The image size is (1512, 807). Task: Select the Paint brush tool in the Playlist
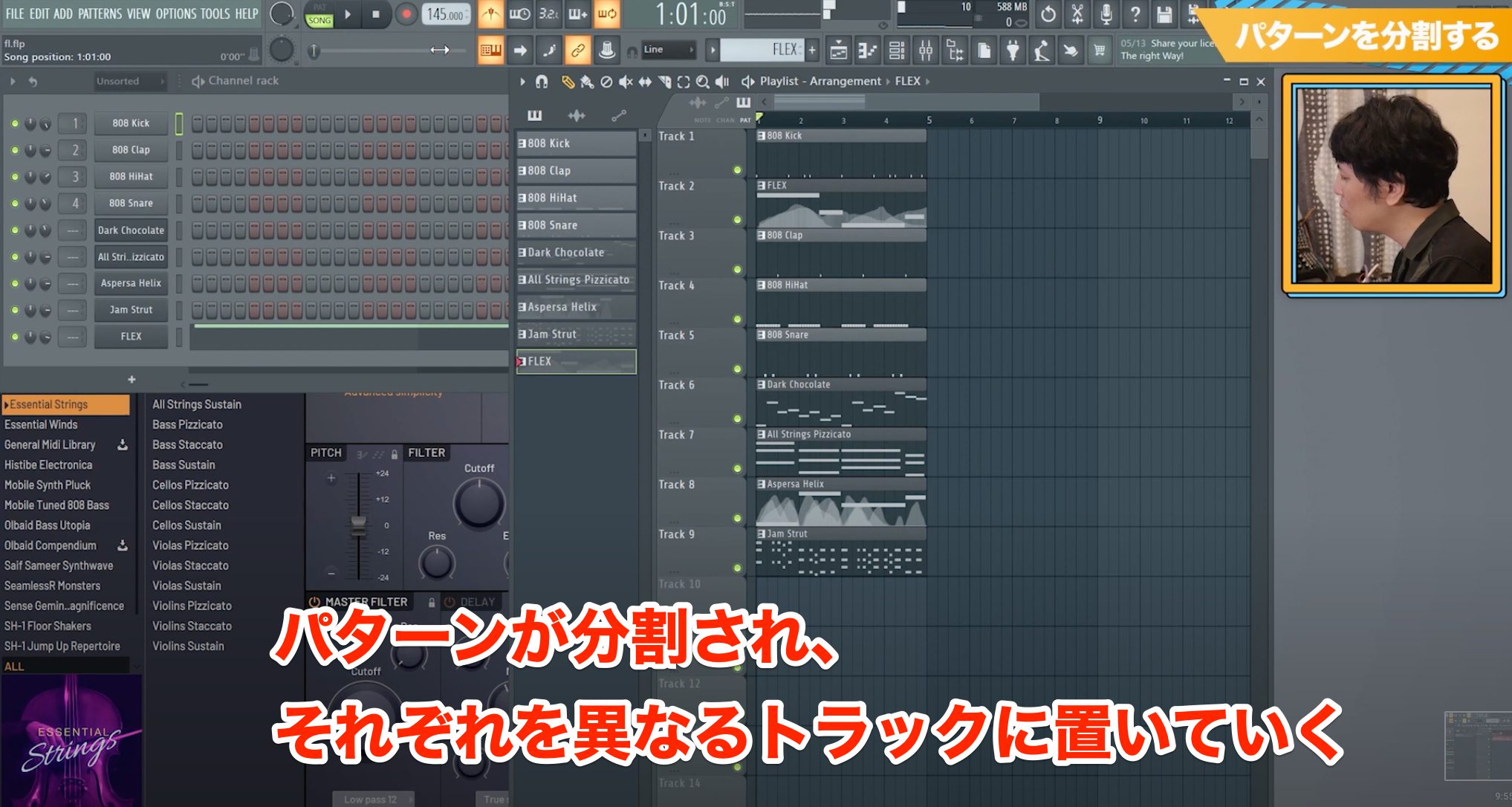point(587,82)
